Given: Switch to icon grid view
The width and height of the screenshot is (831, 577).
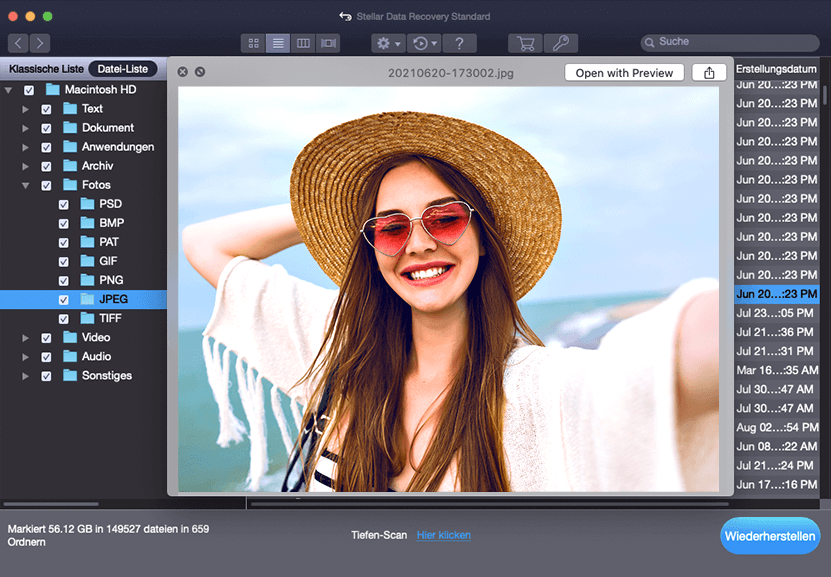Looking at the screenshot, I should click(254, 43).
